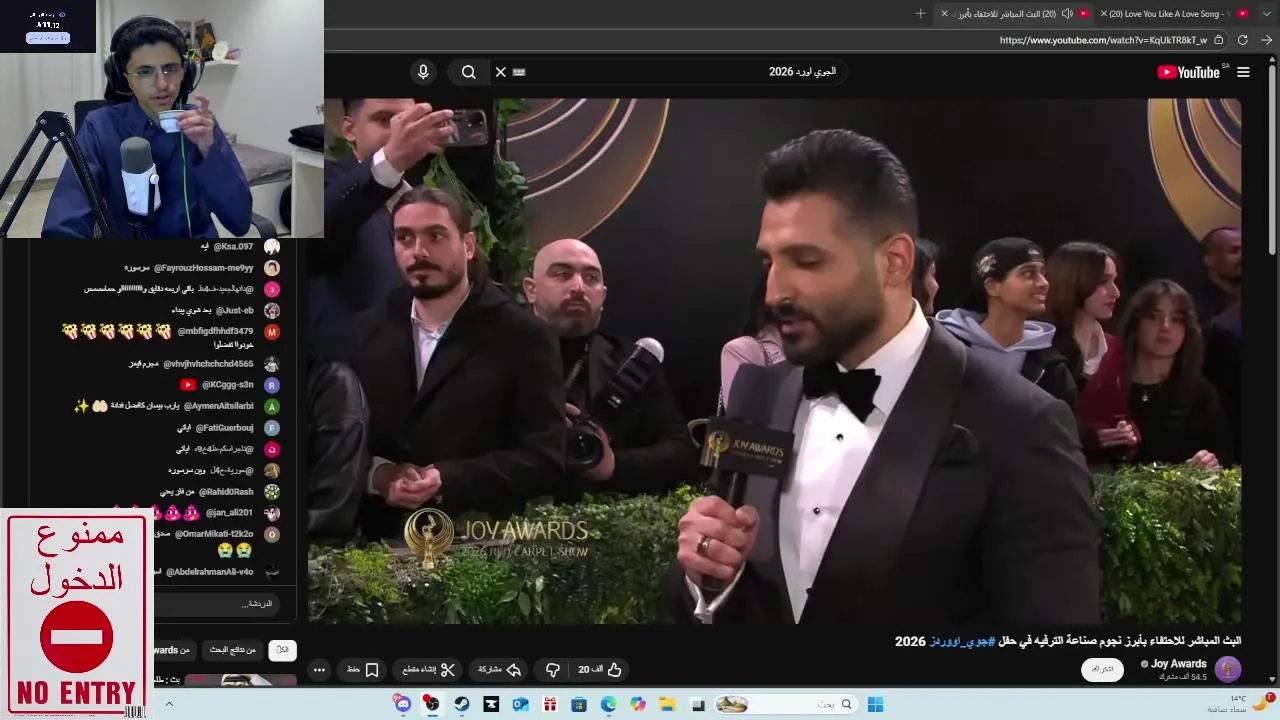Open the tab list dropdown chevron
Screen dimensions: 1280x720
pyautogui.click(x=1267, y=13)
